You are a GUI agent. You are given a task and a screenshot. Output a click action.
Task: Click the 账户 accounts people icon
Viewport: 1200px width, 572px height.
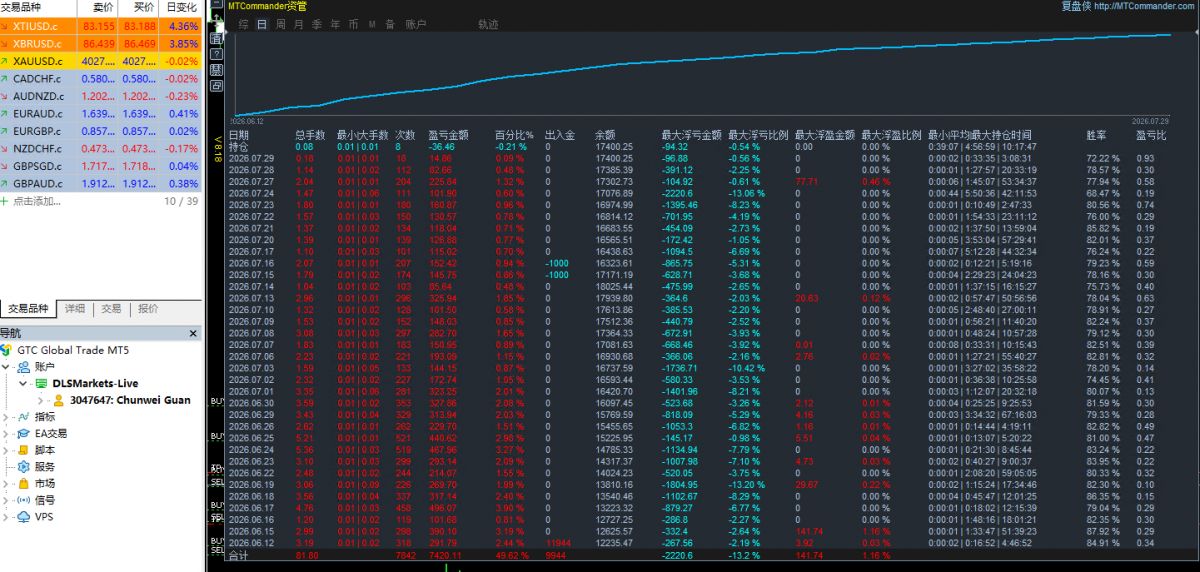click(x=23, y=366)
